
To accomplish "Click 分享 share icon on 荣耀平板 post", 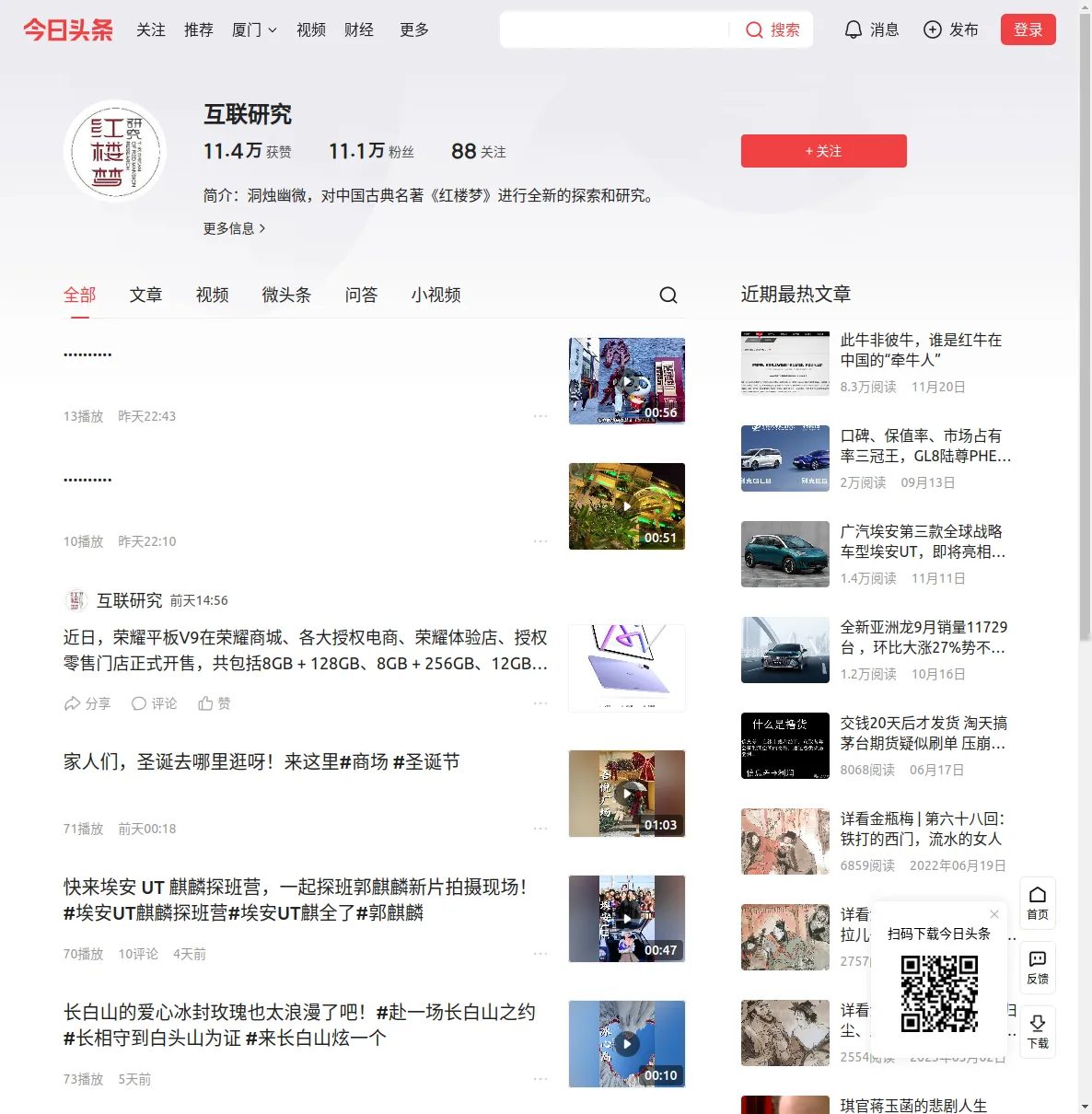I will click(x=87, y=703).
